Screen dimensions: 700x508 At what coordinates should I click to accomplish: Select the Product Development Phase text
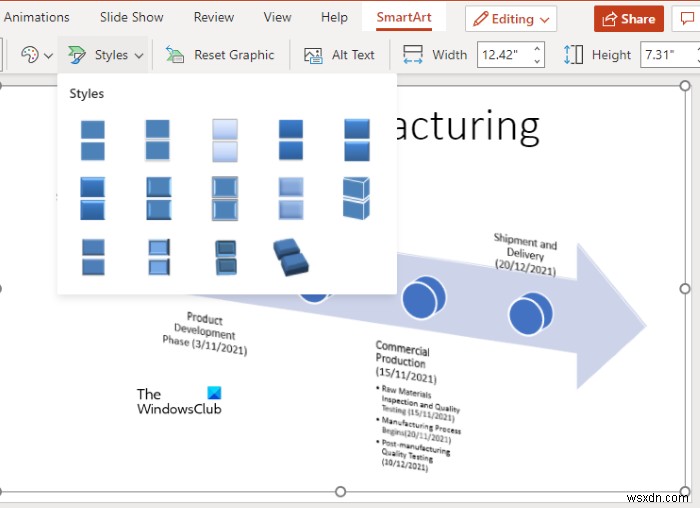point(204,334)
